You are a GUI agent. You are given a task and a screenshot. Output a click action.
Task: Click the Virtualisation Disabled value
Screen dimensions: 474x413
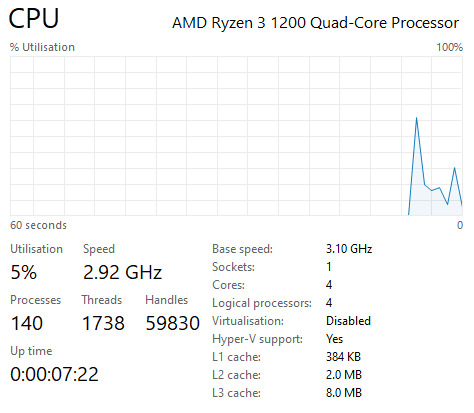click(x=348, y=321)
